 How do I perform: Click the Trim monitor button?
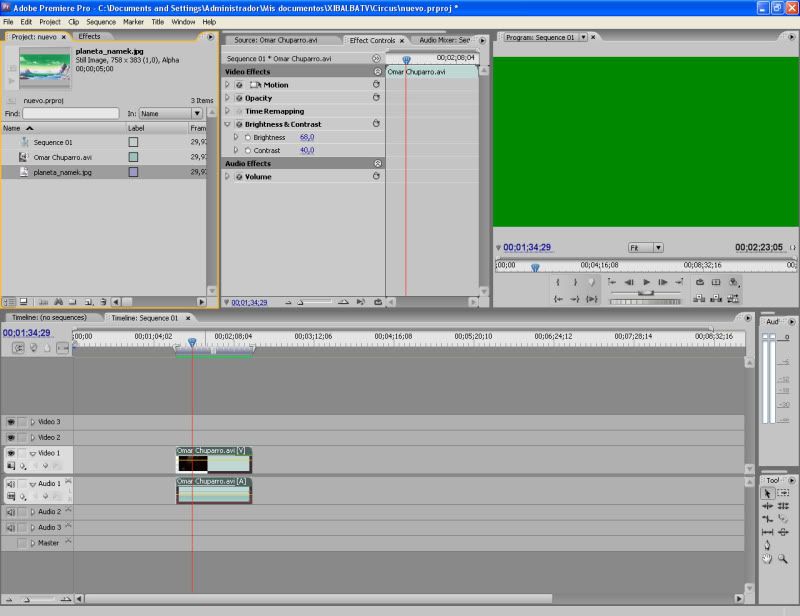tap(733, 299)
